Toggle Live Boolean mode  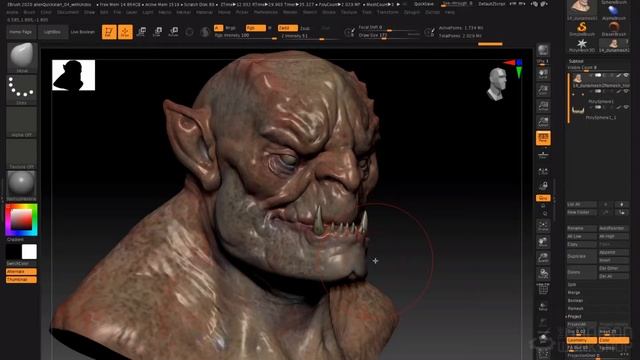coord(83,32)
